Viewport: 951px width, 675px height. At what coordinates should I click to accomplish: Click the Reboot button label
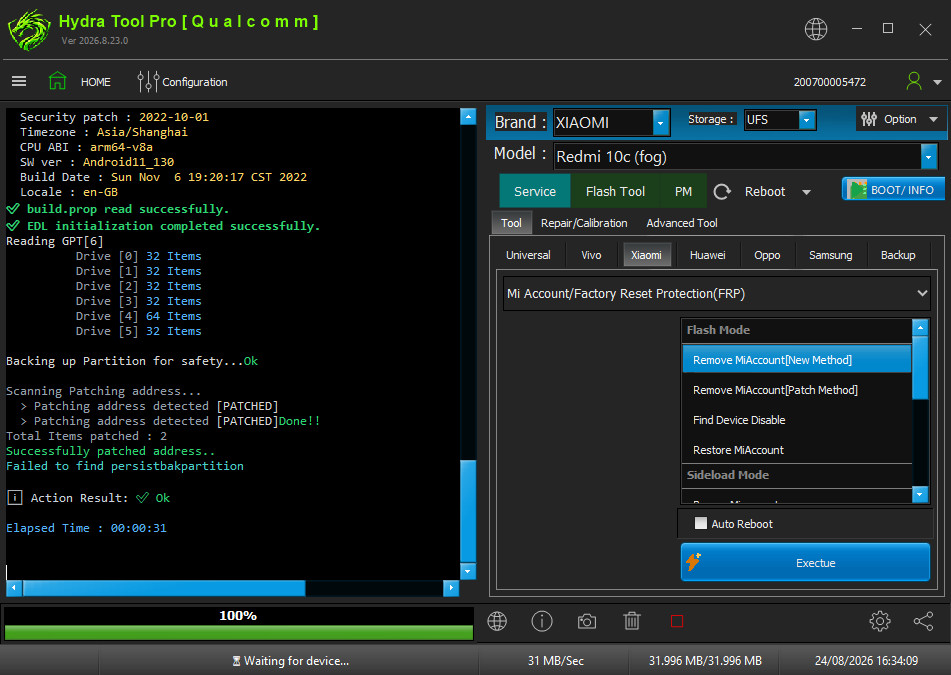click(765, 192)
